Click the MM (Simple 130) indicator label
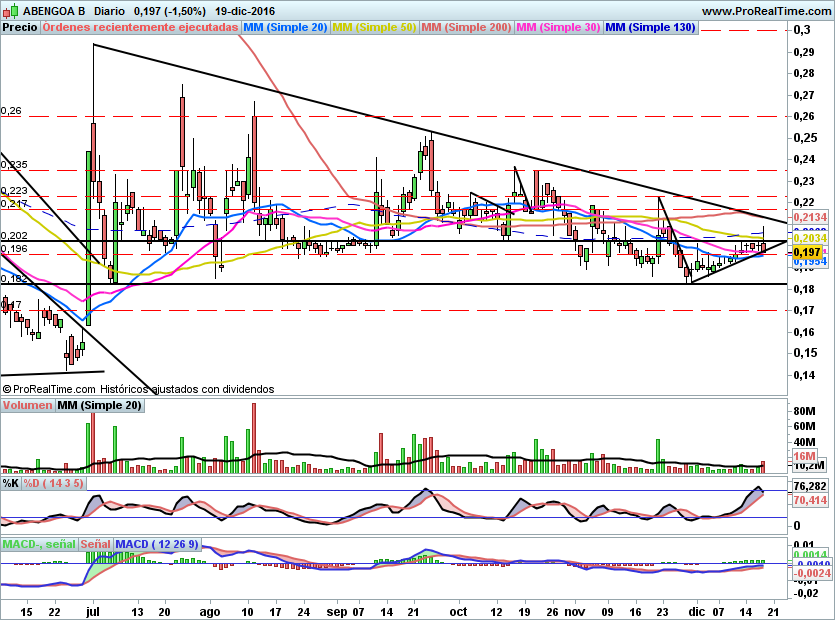835x620 pixels. coord(650,27)
